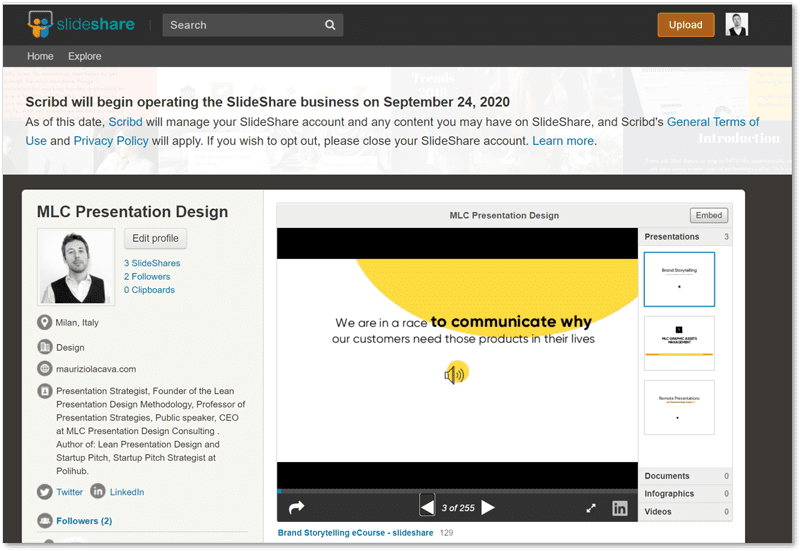Screen dimensions: 800x551
Task: Click the share arrow icon in player
Action: [296, 507]
